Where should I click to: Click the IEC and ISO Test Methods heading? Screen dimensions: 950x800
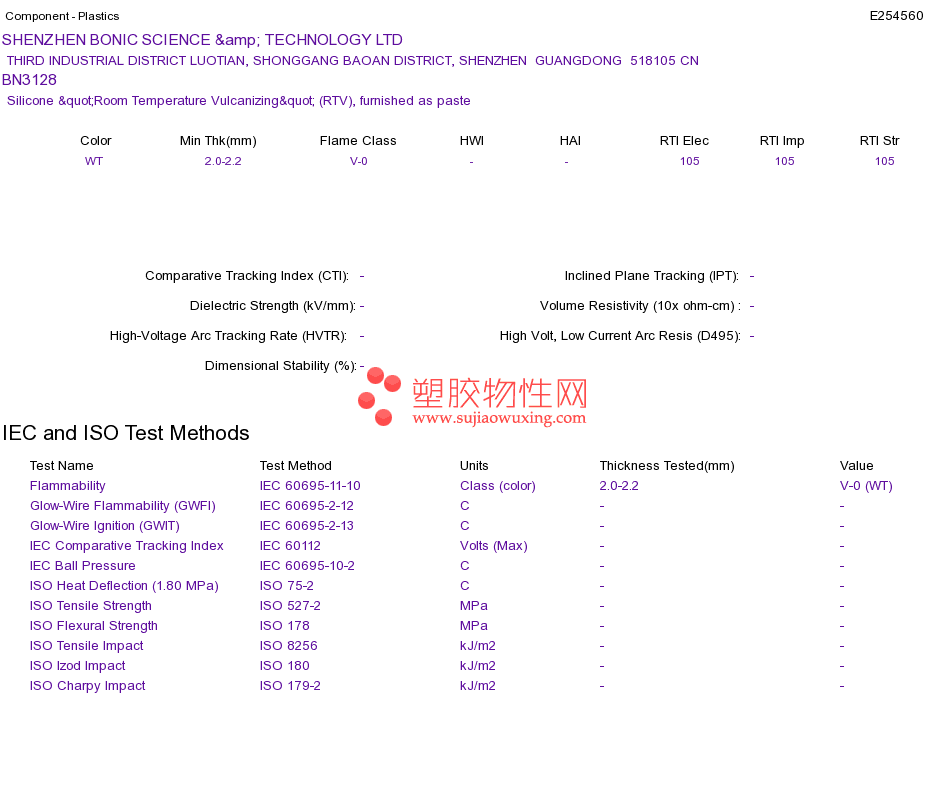(x=126, y=433)
